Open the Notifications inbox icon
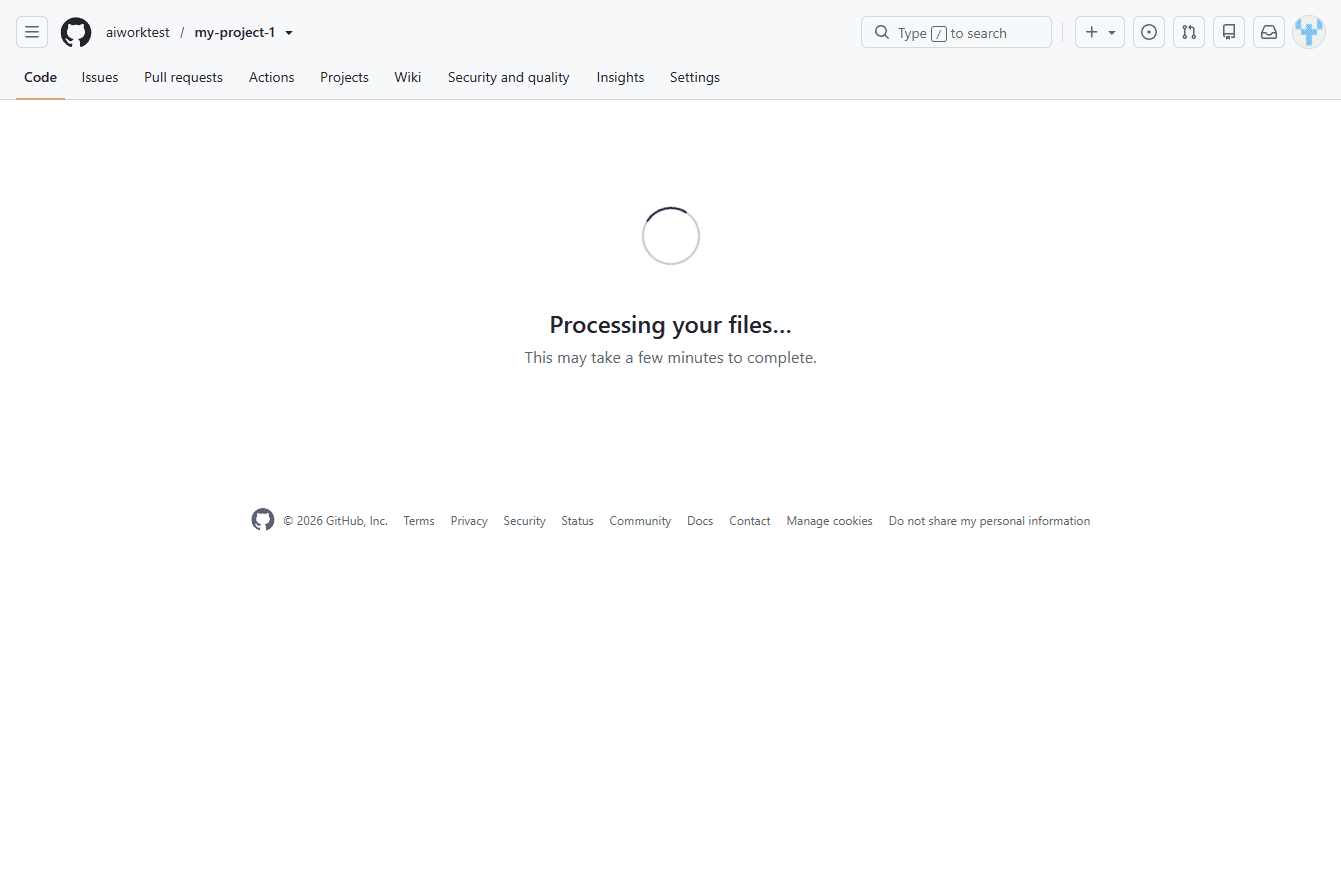This screenshot has width=1341, height=877. [1269, 32]
